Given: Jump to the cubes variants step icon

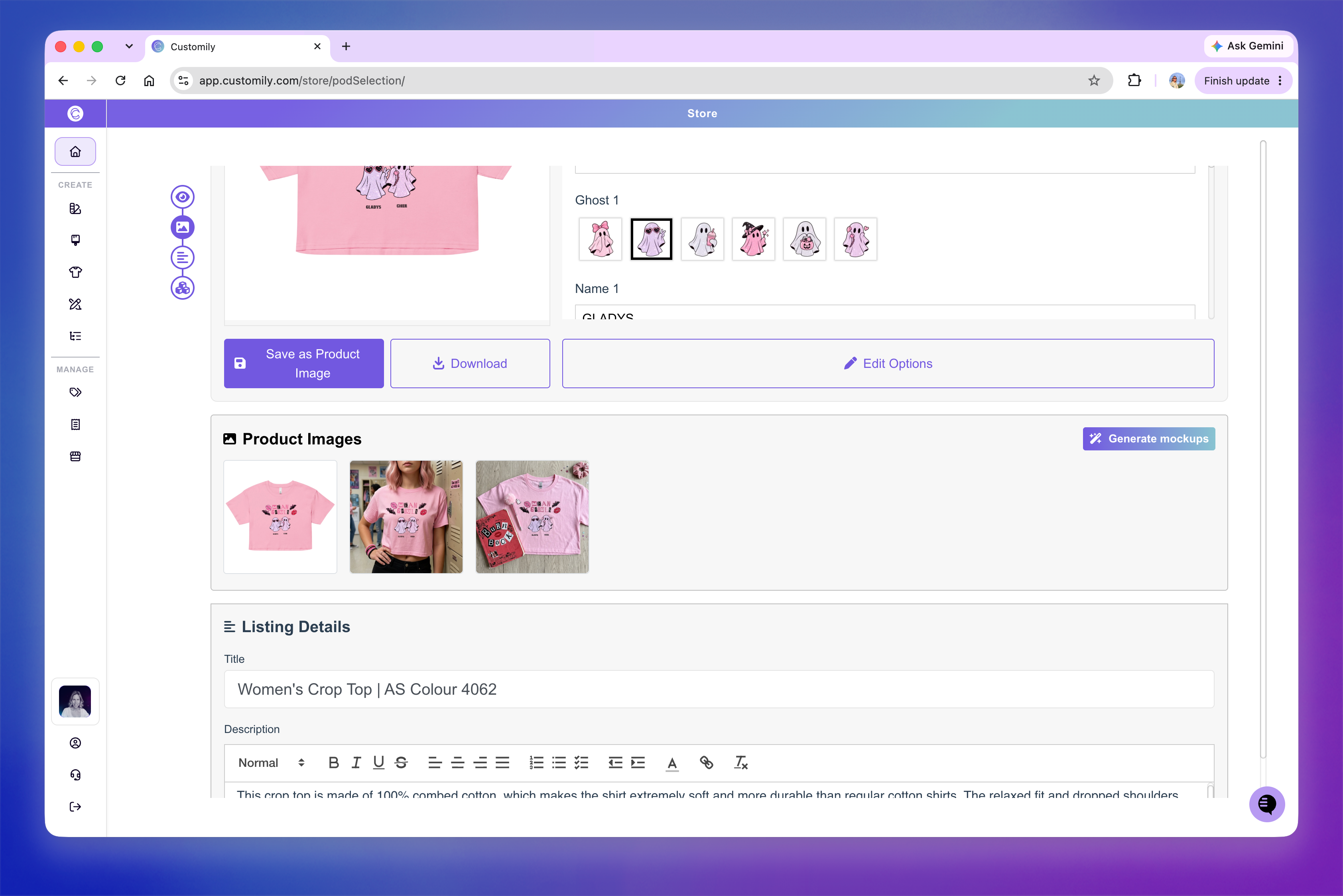Looking at the screenshot, I should click(182, 288).
